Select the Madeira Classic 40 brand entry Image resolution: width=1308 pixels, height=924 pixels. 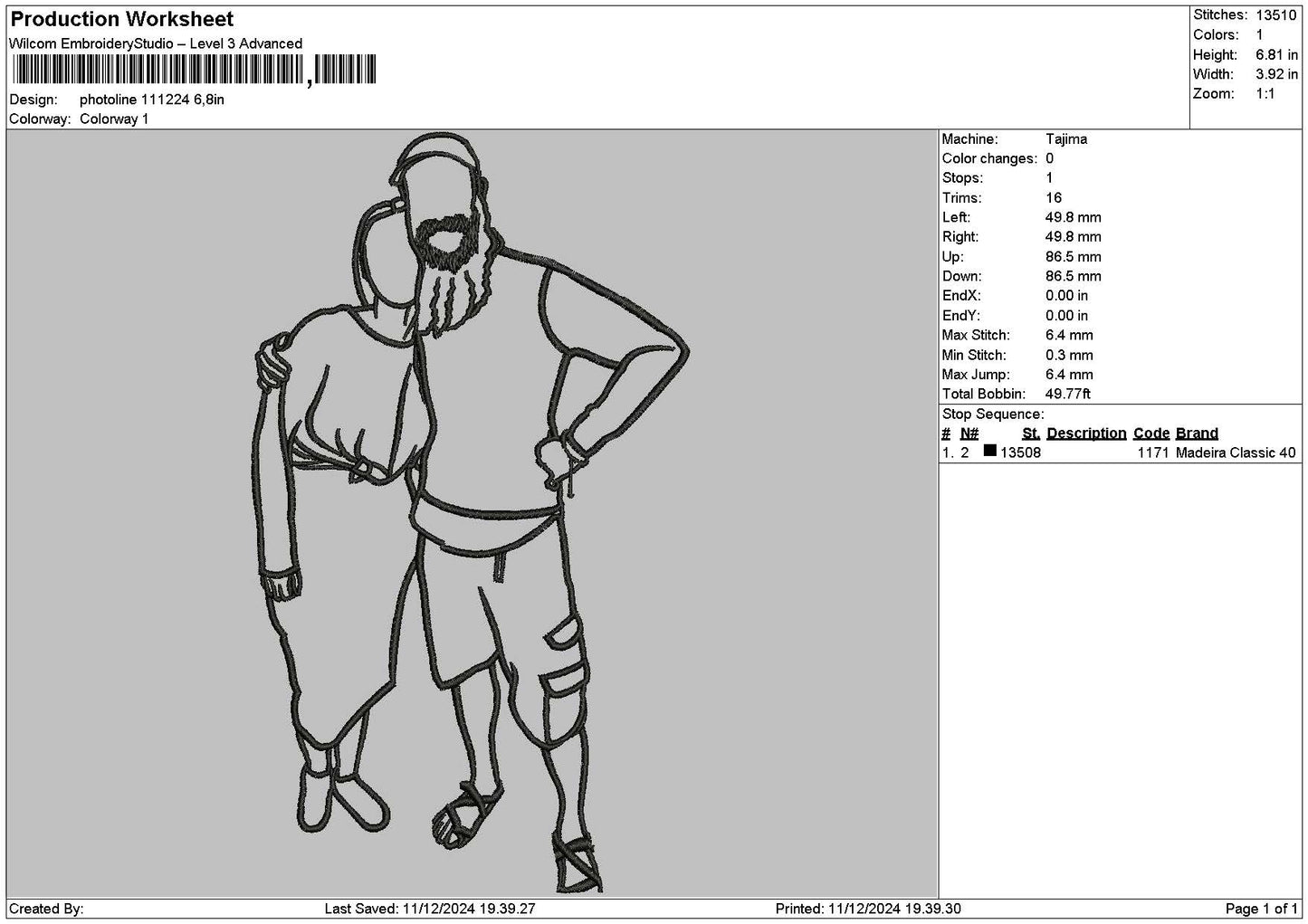[1236, 452]
